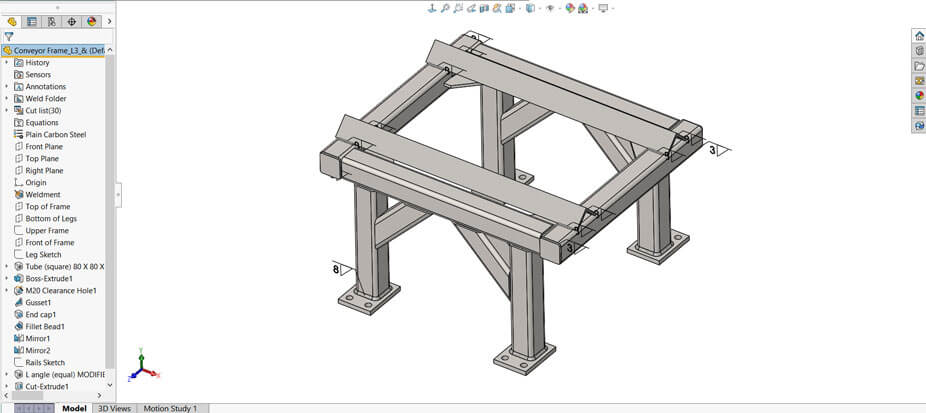This screenshot has height=413, width=926.
Task: Show more manager tabs with the right chevron
Action: [x=109, y=22]
